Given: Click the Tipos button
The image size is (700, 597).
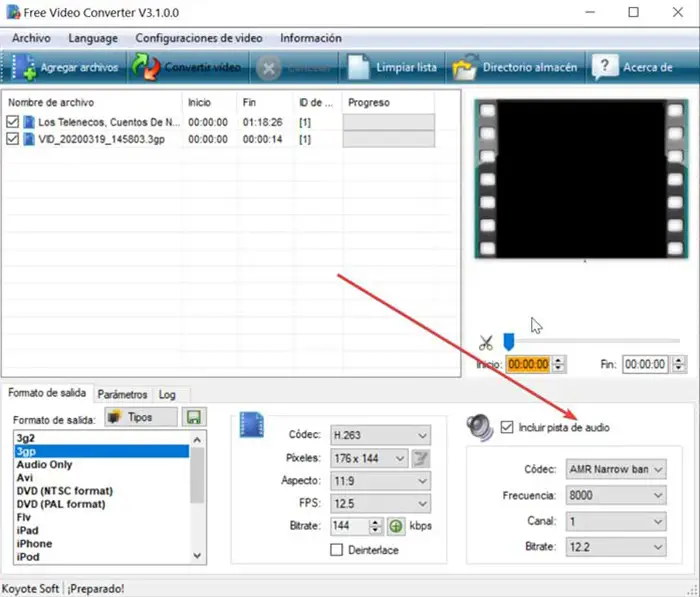Looking at the screenshot, I should [141, 417].
